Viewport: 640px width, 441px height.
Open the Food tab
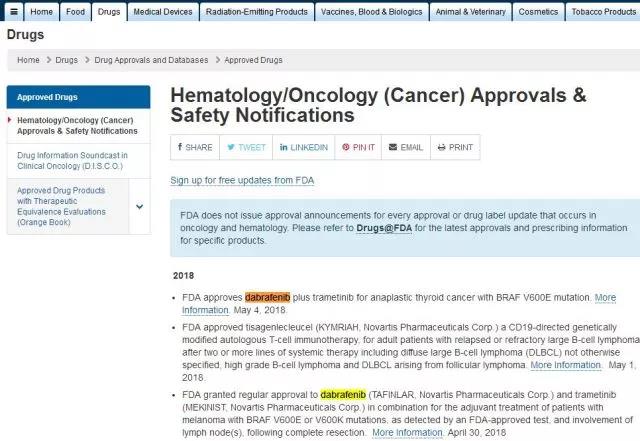(76, 12)
